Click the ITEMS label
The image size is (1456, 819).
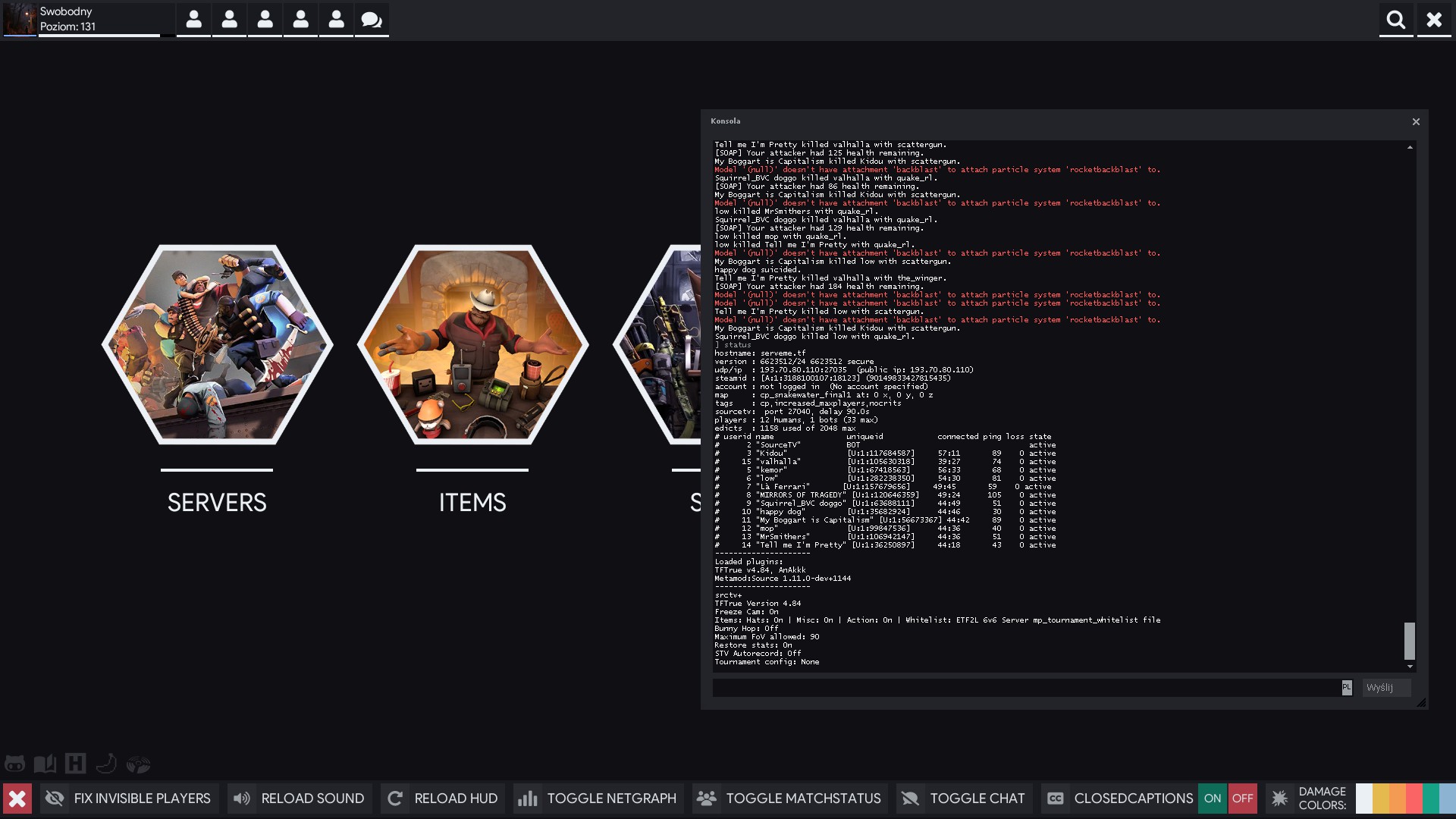472,502
